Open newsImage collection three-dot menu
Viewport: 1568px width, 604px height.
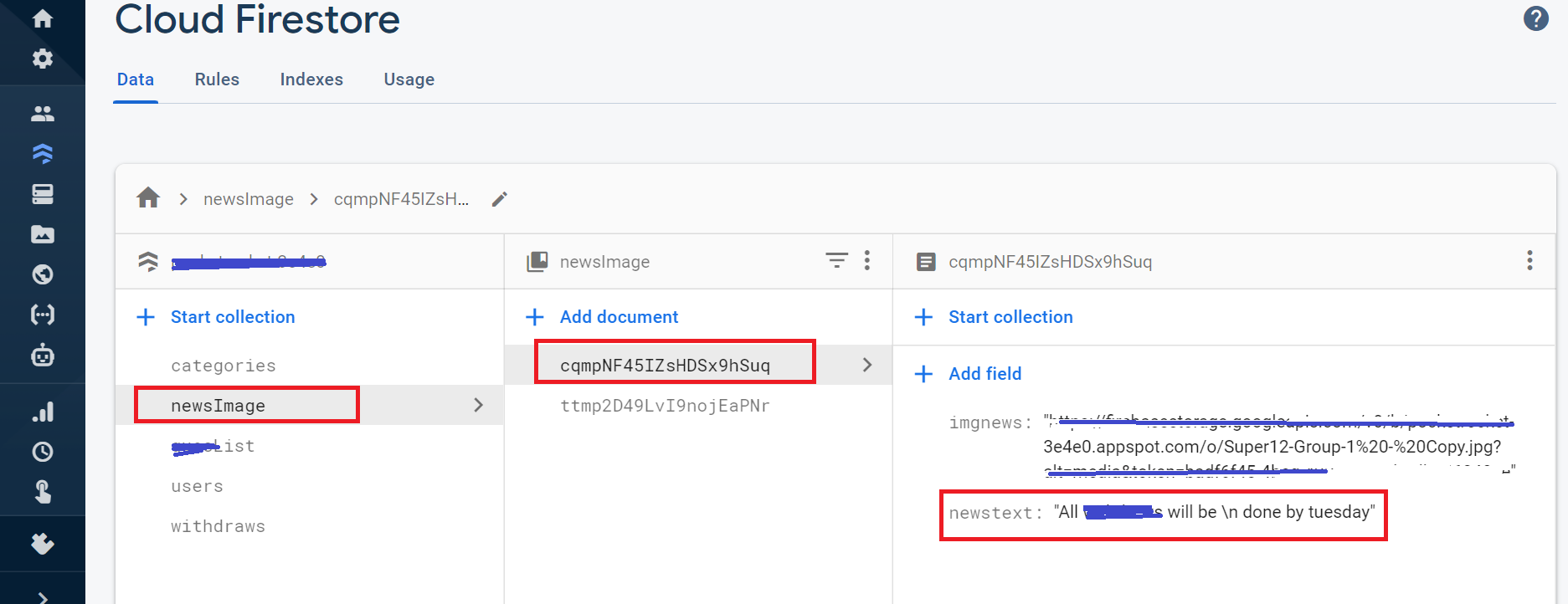867,260
